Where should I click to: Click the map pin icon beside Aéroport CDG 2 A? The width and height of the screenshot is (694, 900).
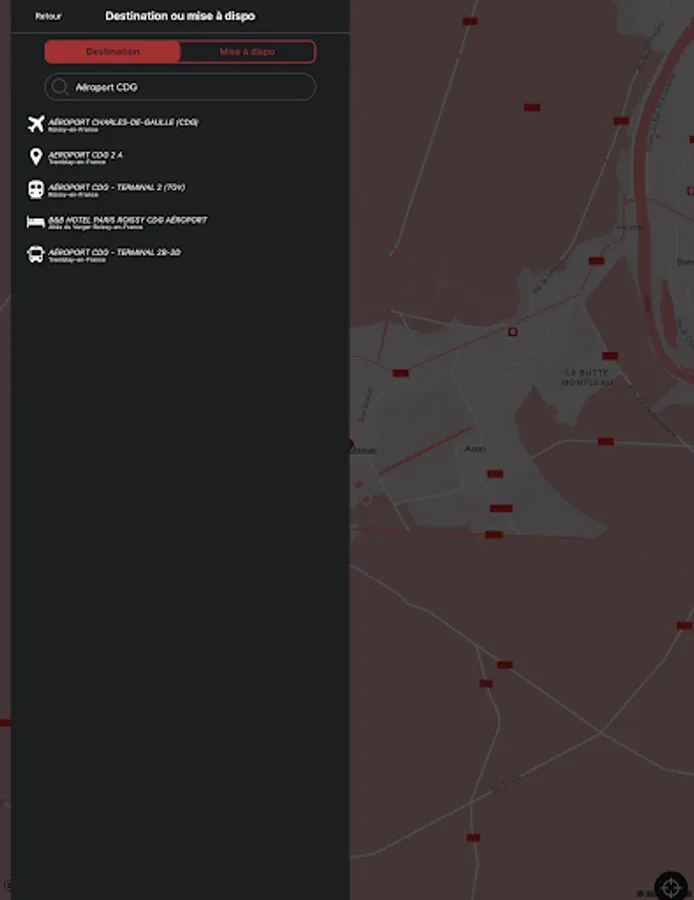[36, 157]
